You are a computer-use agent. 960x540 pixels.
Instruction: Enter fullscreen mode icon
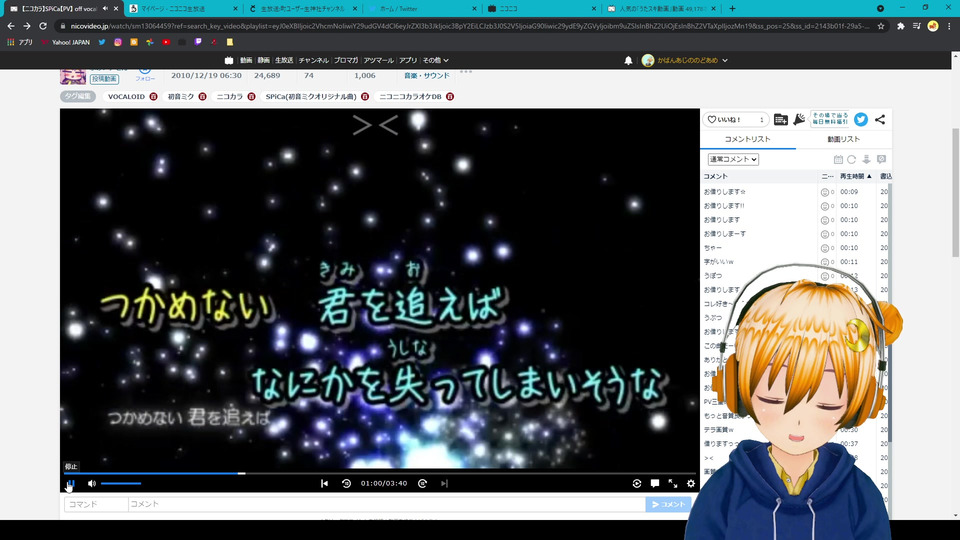tap(673, 484)
